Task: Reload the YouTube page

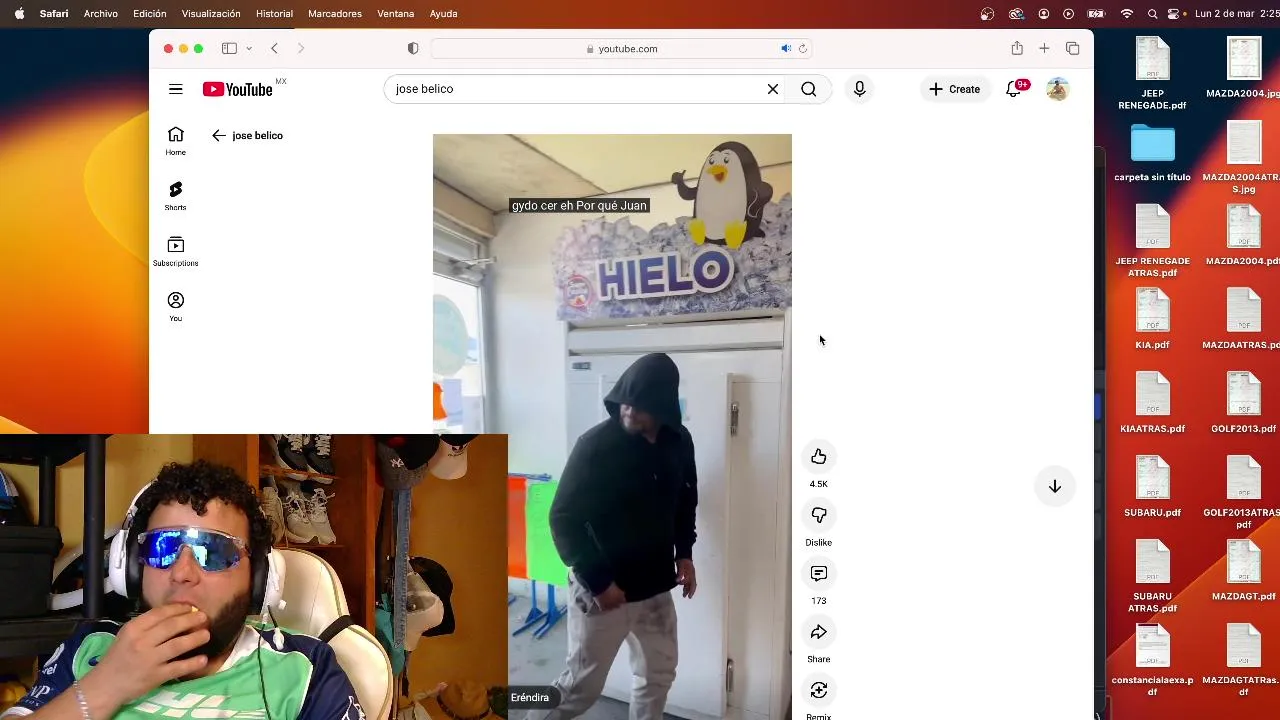Action: (x=803, y=48)
